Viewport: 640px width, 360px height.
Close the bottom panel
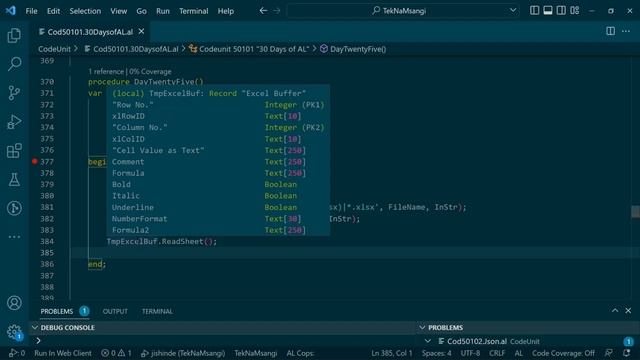click(x=628, y=311)
